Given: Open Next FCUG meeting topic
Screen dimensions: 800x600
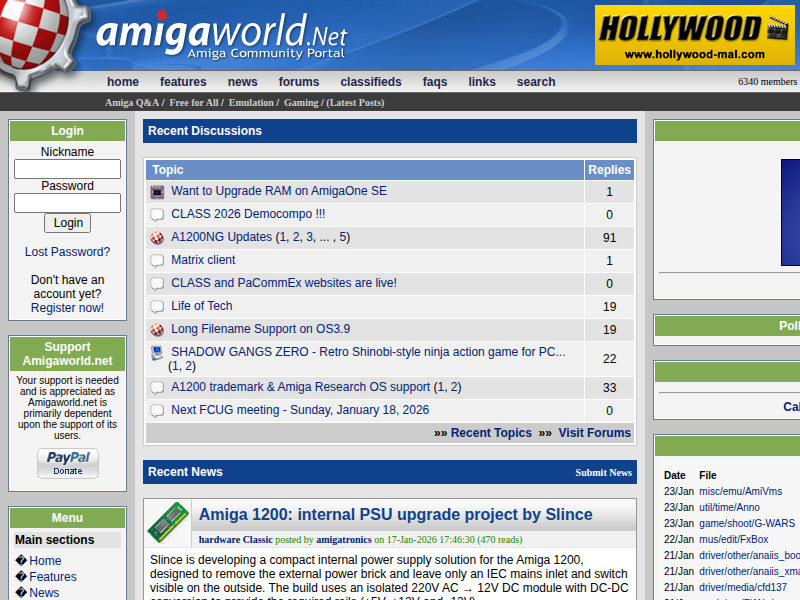Looking at the screenshot, I should pos(300,410).
